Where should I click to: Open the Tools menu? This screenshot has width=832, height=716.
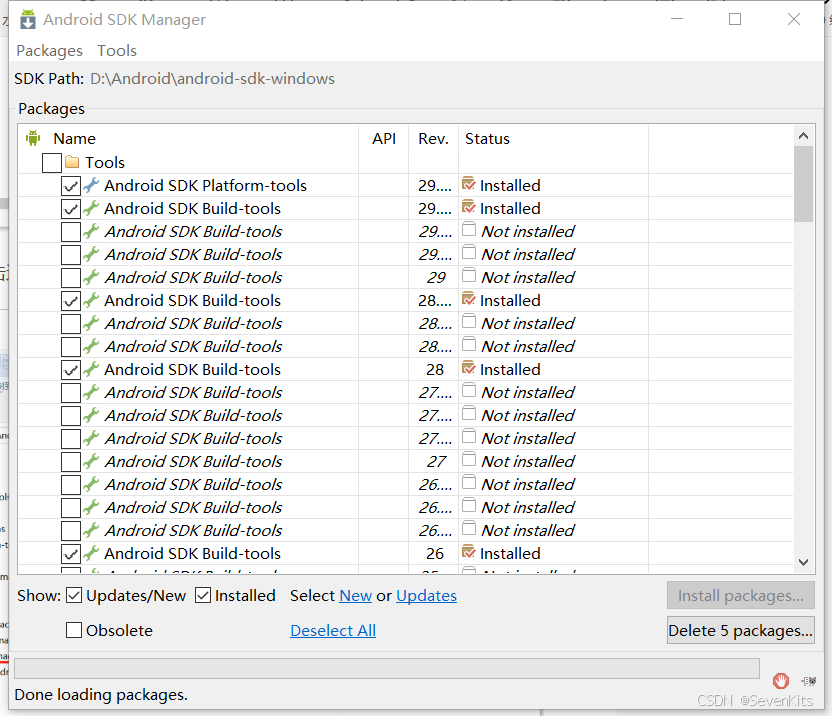117,50
